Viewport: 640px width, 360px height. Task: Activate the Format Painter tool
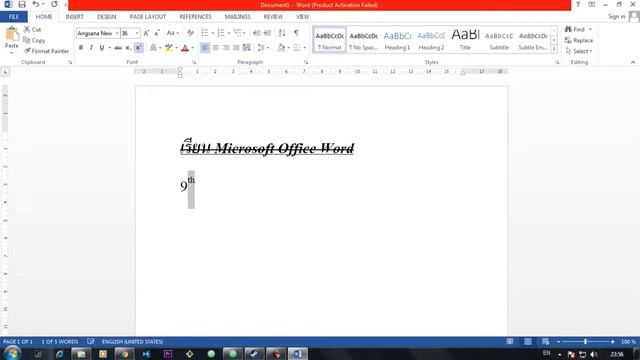pyautogui.click(x=46, y=51)
